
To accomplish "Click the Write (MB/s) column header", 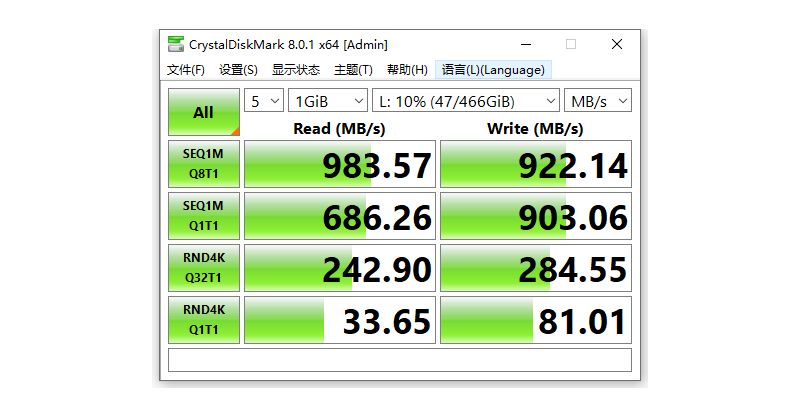I will (535, 129).
